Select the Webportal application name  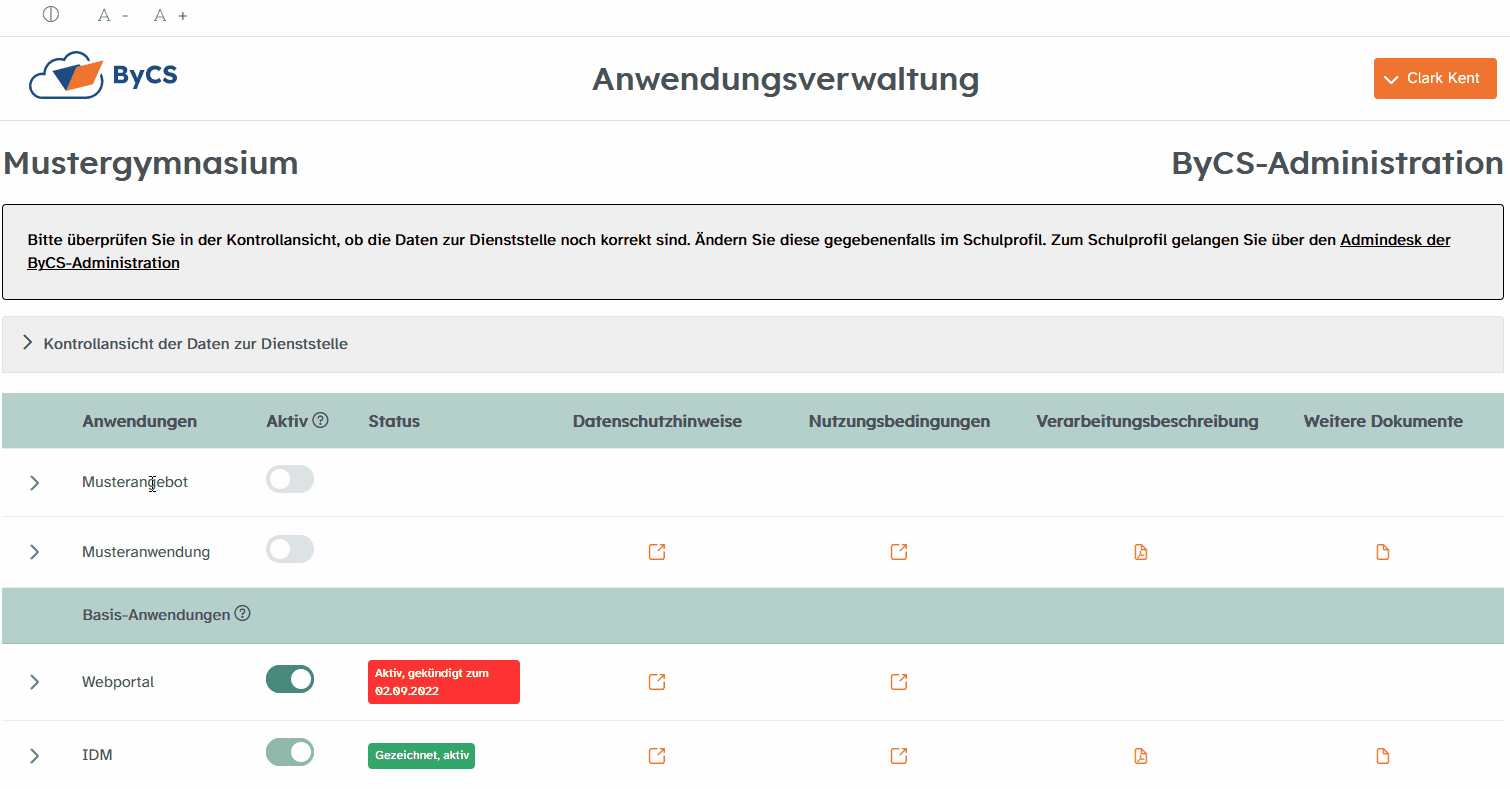[x=118, y=682]
